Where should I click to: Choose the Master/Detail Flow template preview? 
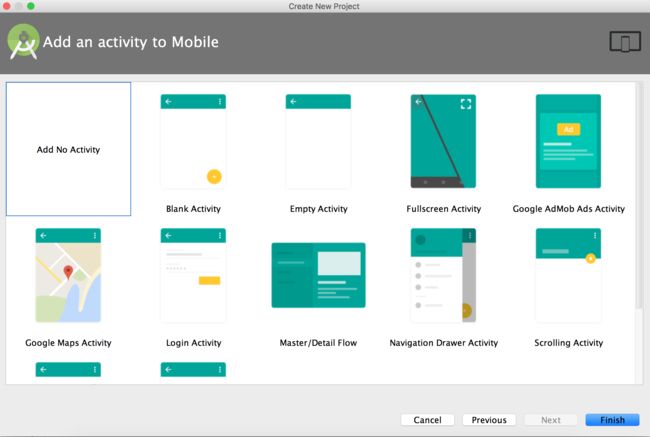tap(318, 275)
